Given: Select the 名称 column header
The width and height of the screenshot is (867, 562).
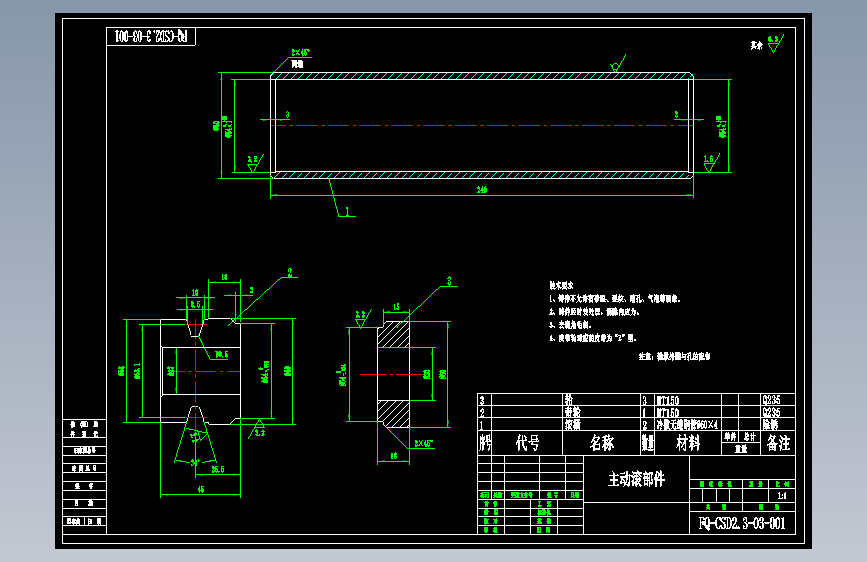Looking at the screenshot, I should tap(601, 443).
